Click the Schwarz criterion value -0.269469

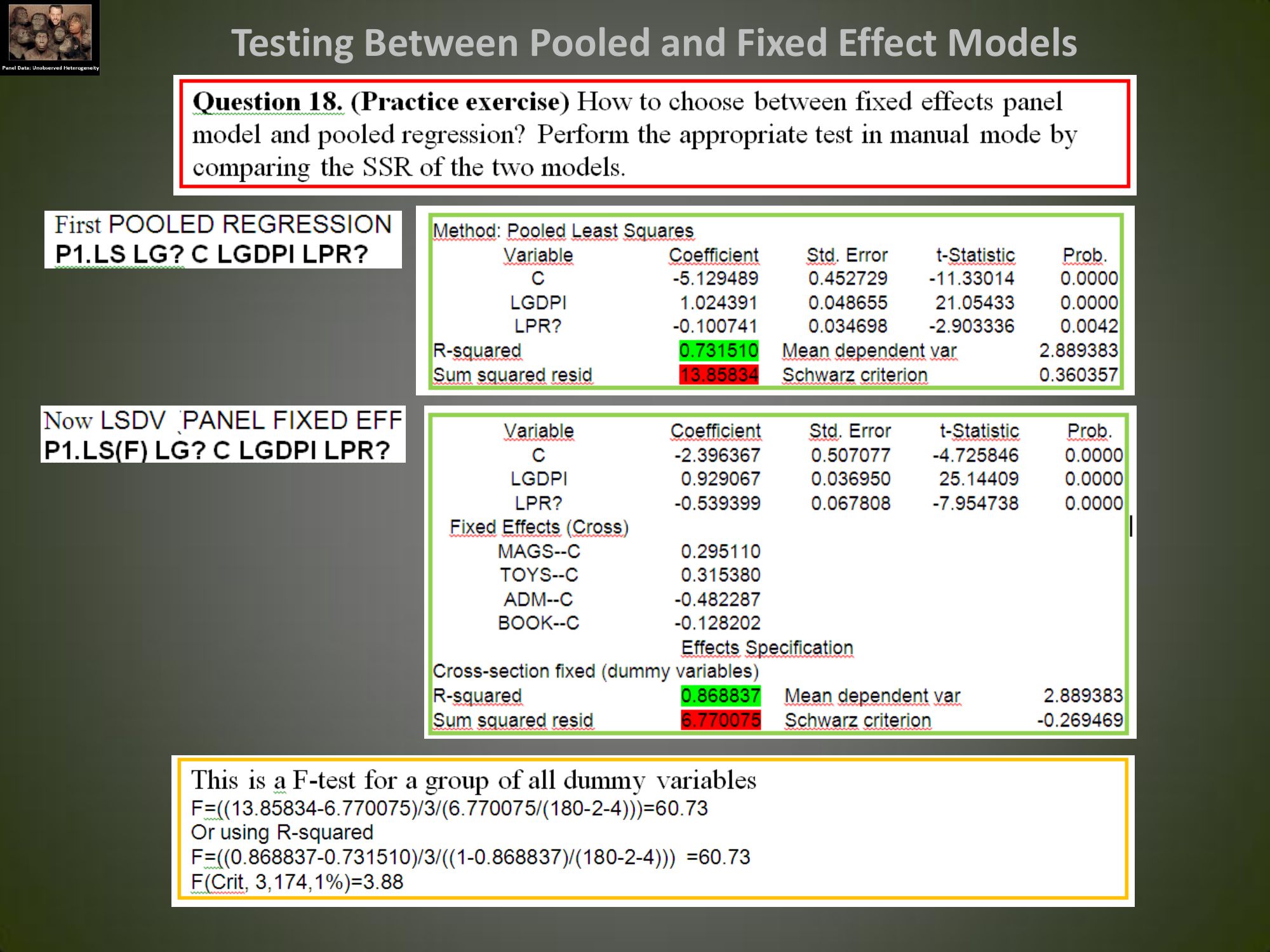point(1079,720)
